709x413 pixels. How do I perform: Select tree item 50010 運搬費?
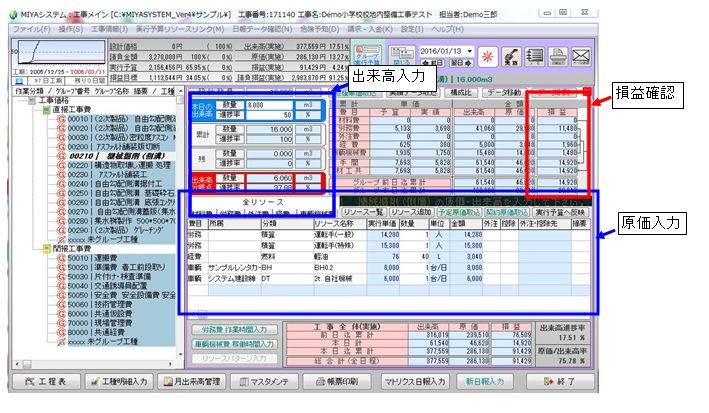(121, 258)
